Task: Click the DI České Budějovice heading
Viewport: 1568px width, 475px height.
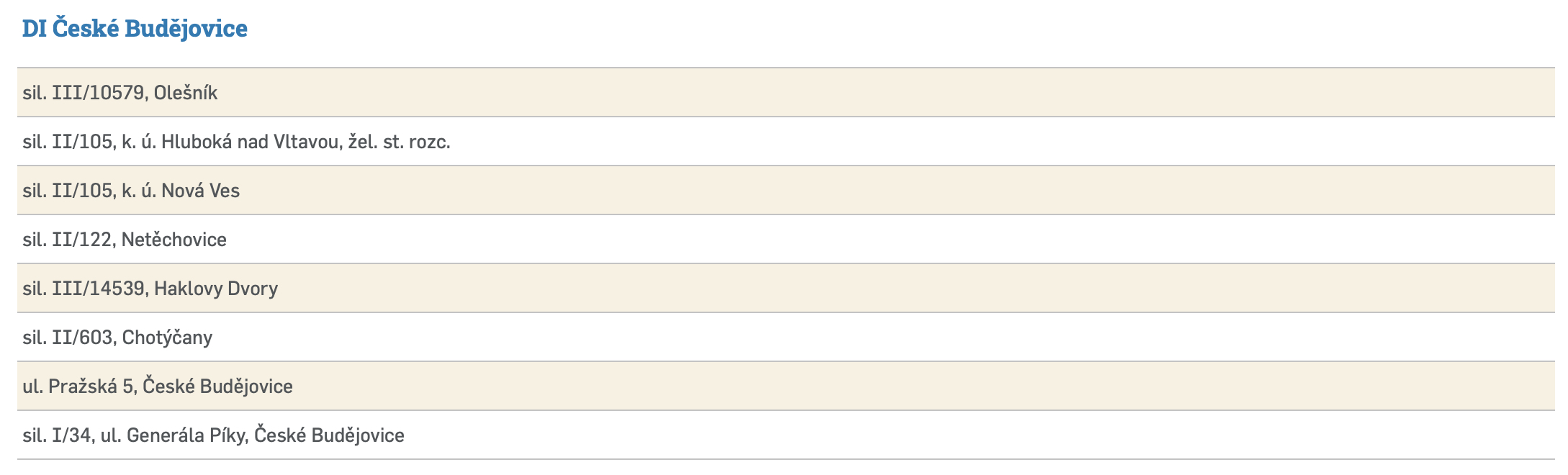Action: click(135, 29)
